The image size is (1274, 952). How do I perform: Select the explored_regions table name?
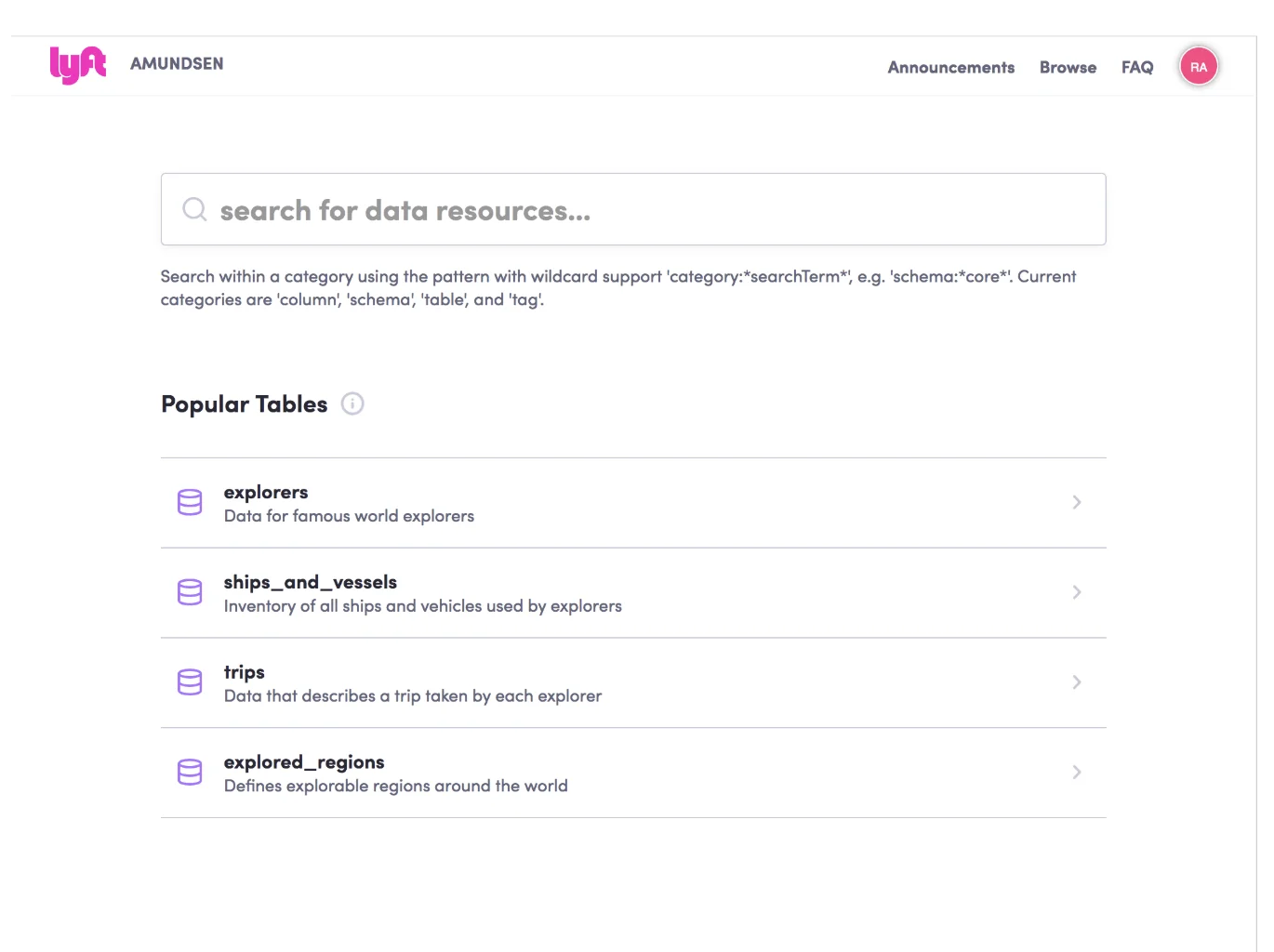click(x=304, y=762)
